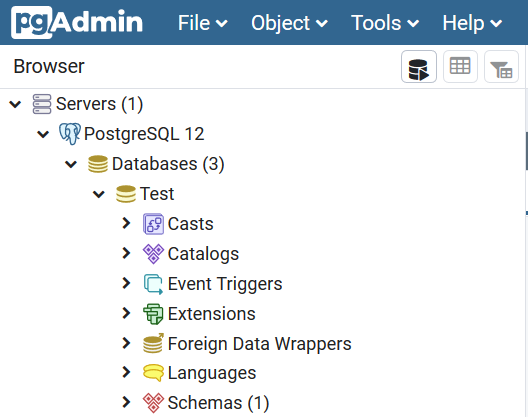Image resolution: width=528 pixels, height=417 pixels.
Task: Click the Servers stack icon
Action: [x=42, y=104]
